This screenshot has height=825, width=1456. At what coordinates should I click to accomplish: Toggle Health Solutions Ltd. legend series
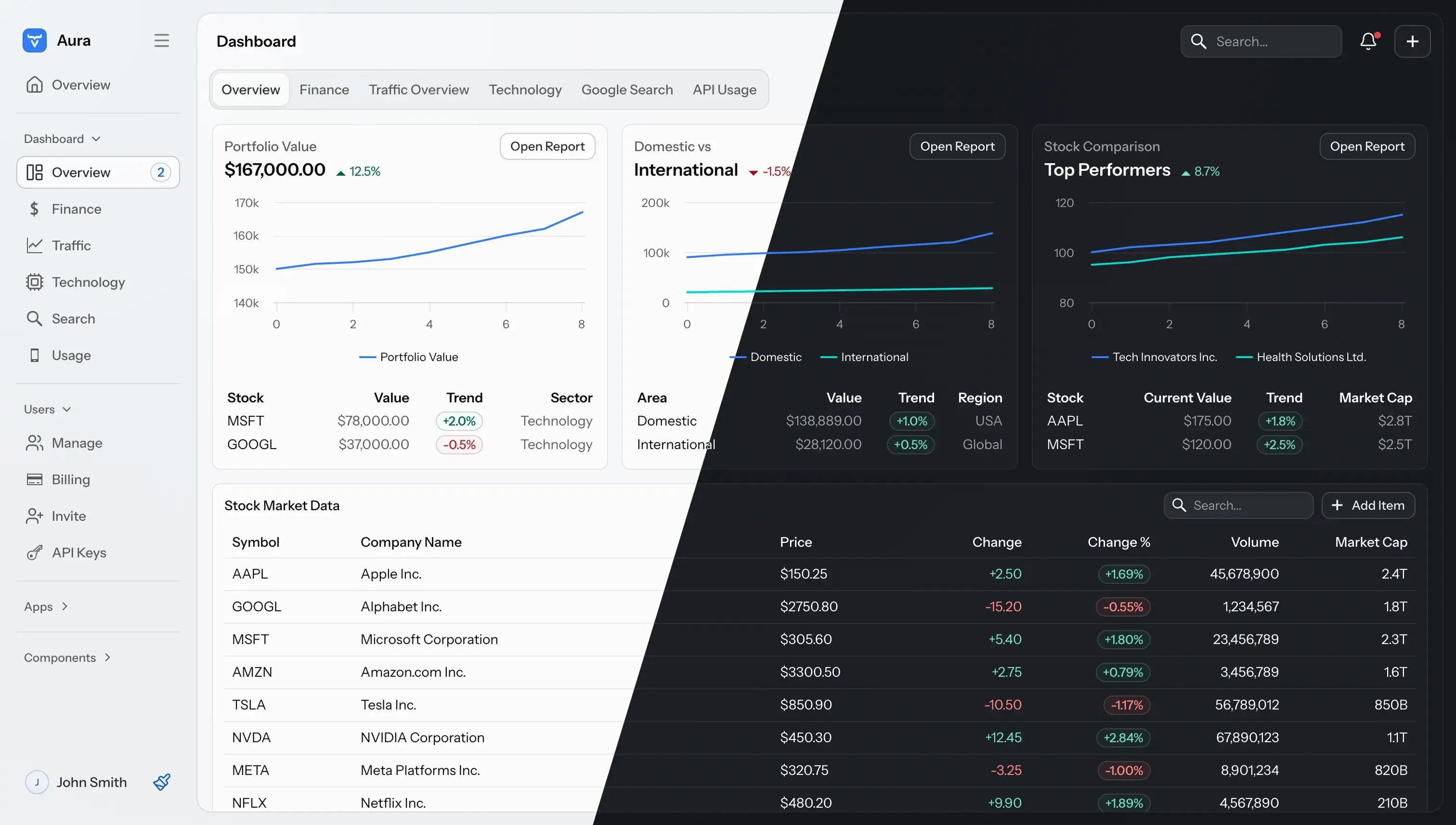tap(1302, 357)
